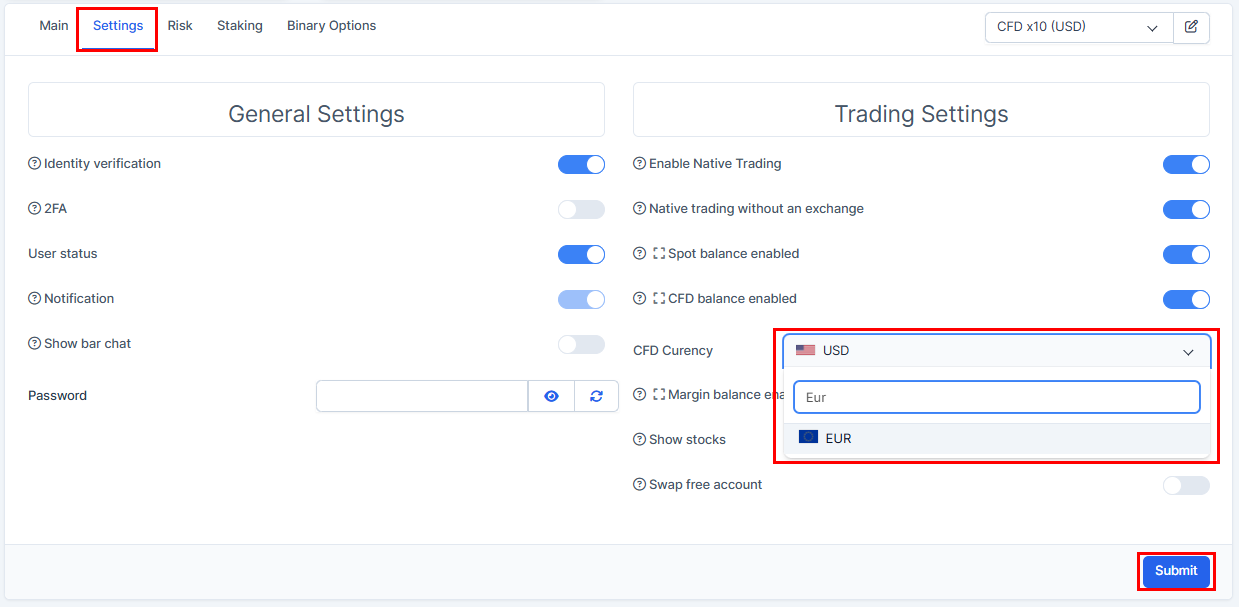Turn on Swap free account switch
The width and height of the screenshot is (1239, 607).
tap(1186, 485)
